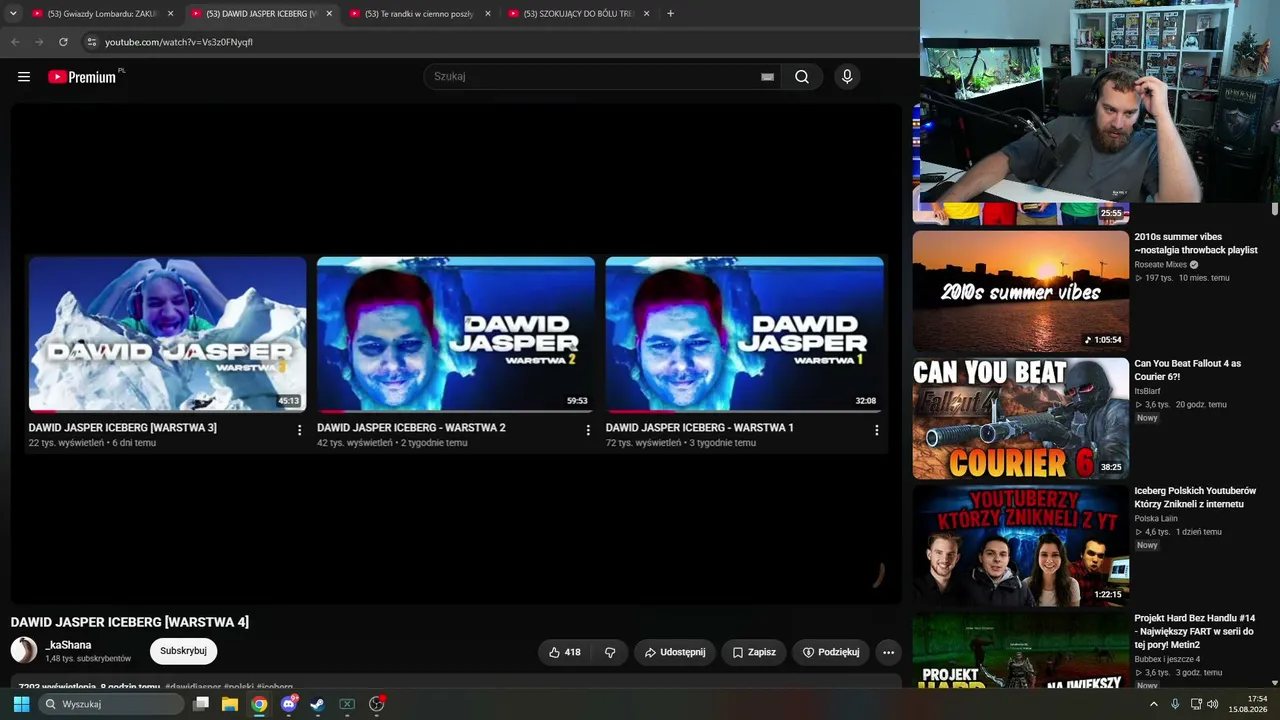The image size is (1280, 720).
Task: Open more actions for the video
Action: pos(888,652)
